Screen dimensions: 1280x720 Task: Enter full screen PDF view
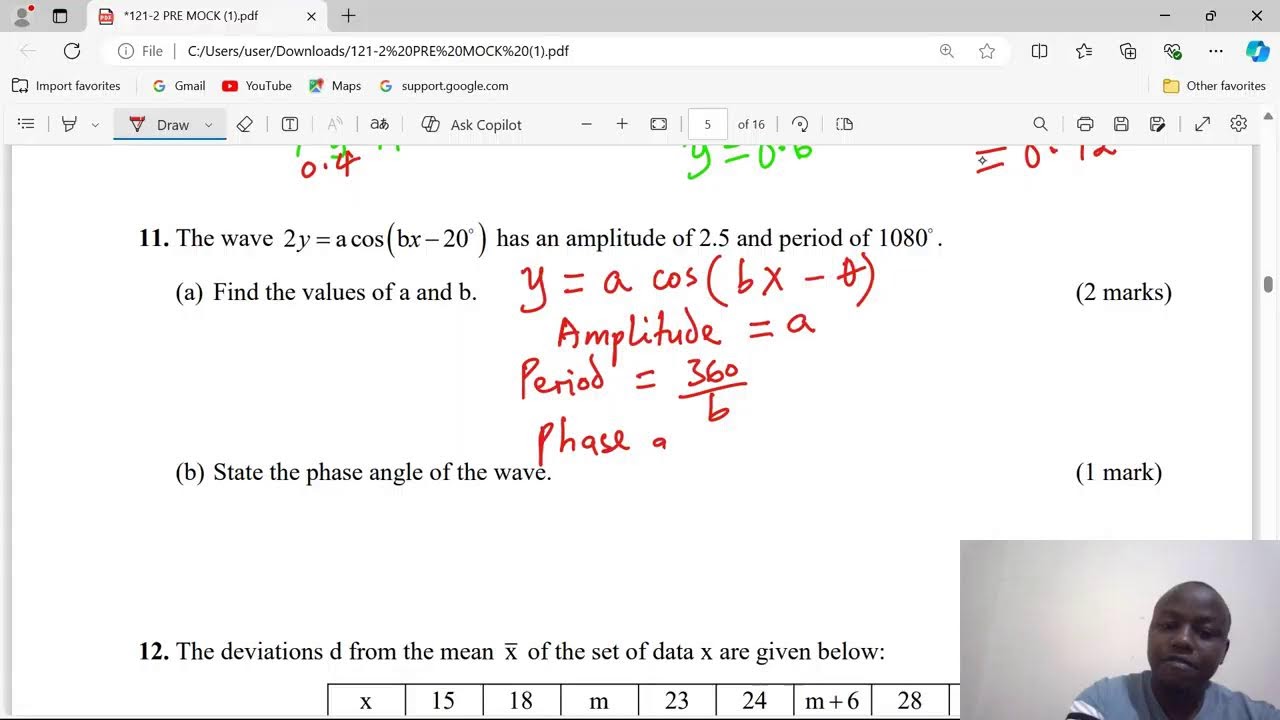pos(1203,124)
